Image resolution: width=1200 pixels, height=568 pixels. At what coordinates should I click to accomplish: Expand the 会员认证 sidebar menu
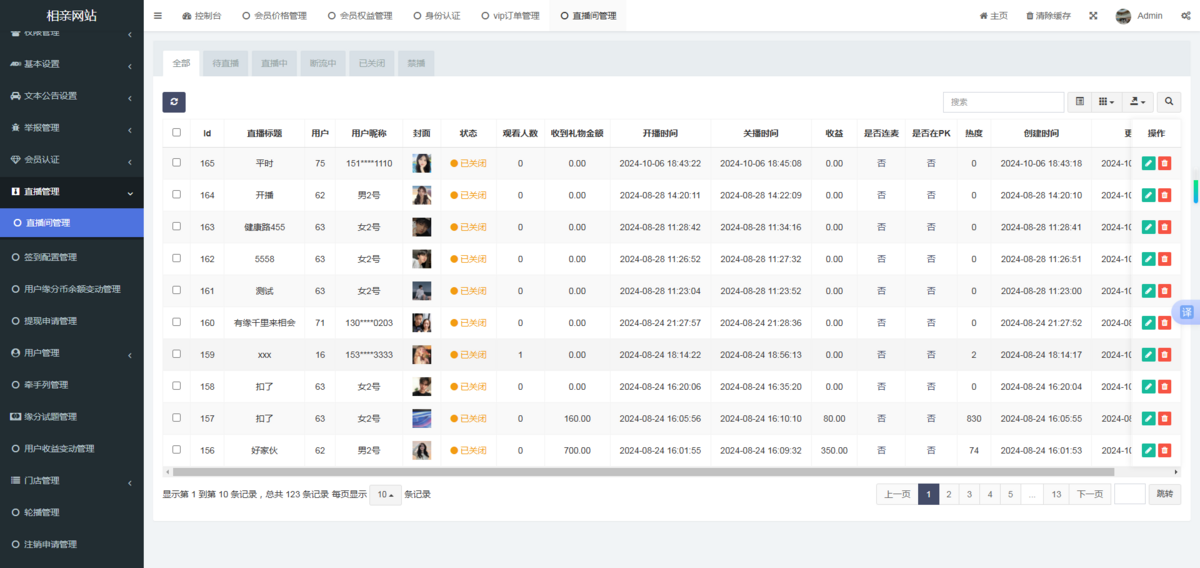[x=71, y=159]
